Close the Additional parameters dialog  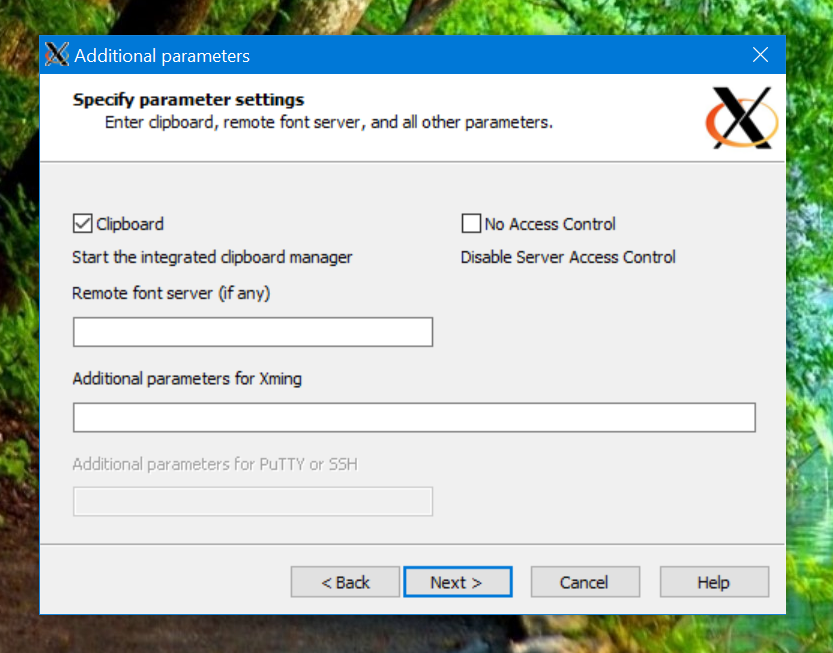[760, 55]
